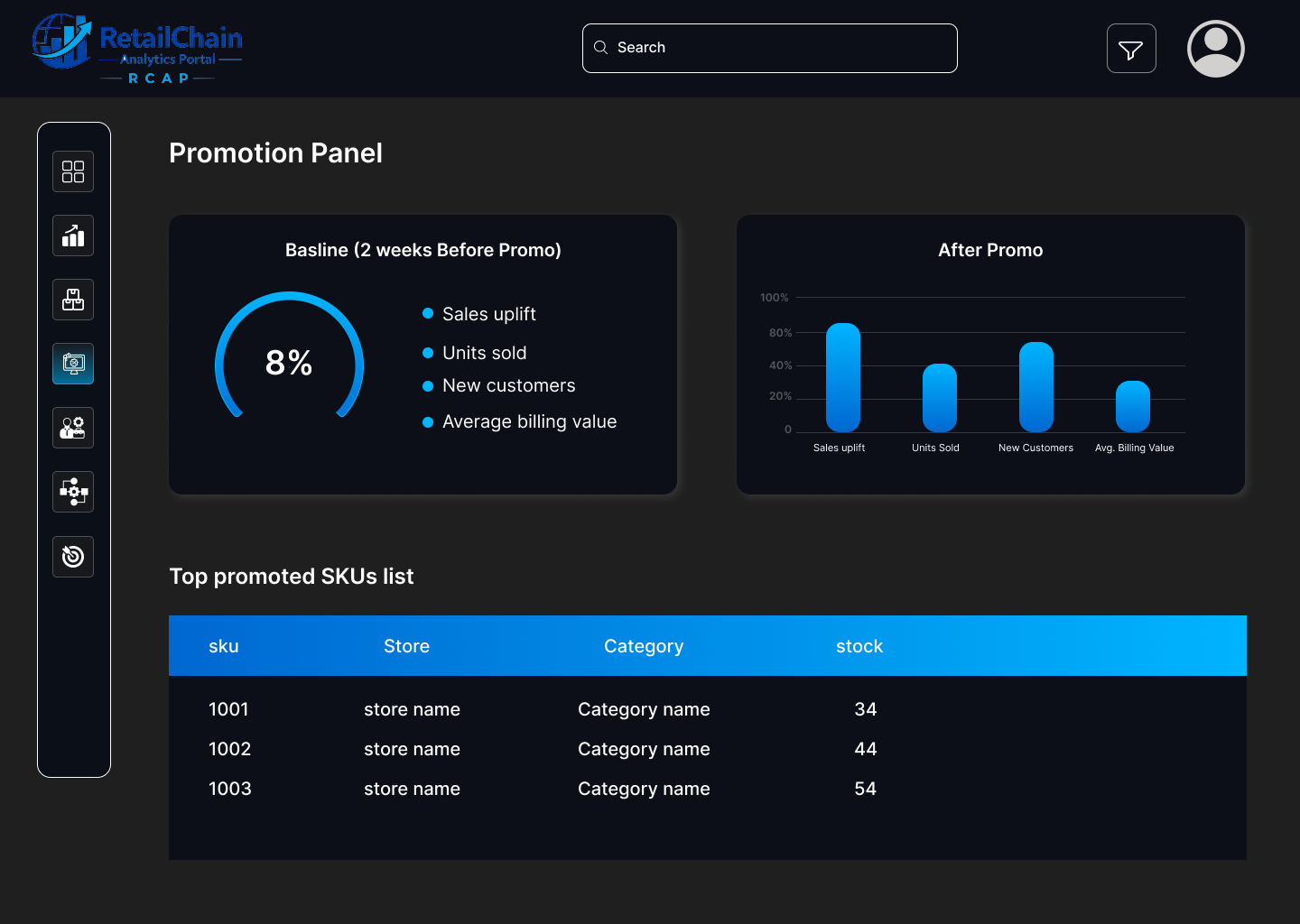Click the RetailChain logo
This screenshot has height=924, width=1300.
point(137,48)
